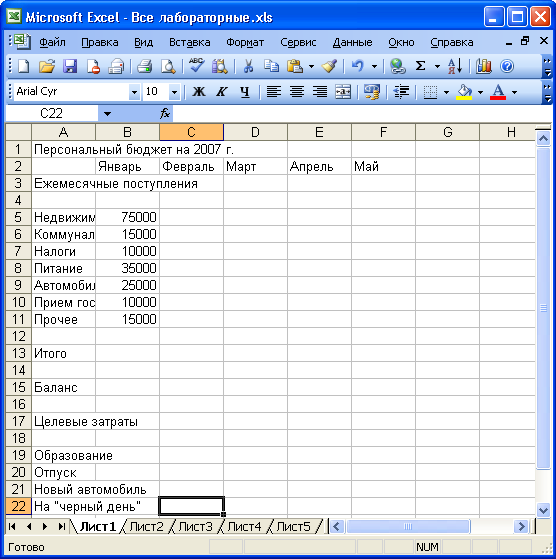Copy selection with Copy icon
The height and width of the screenshot is (559, 556).
click(x=271, y=66)
